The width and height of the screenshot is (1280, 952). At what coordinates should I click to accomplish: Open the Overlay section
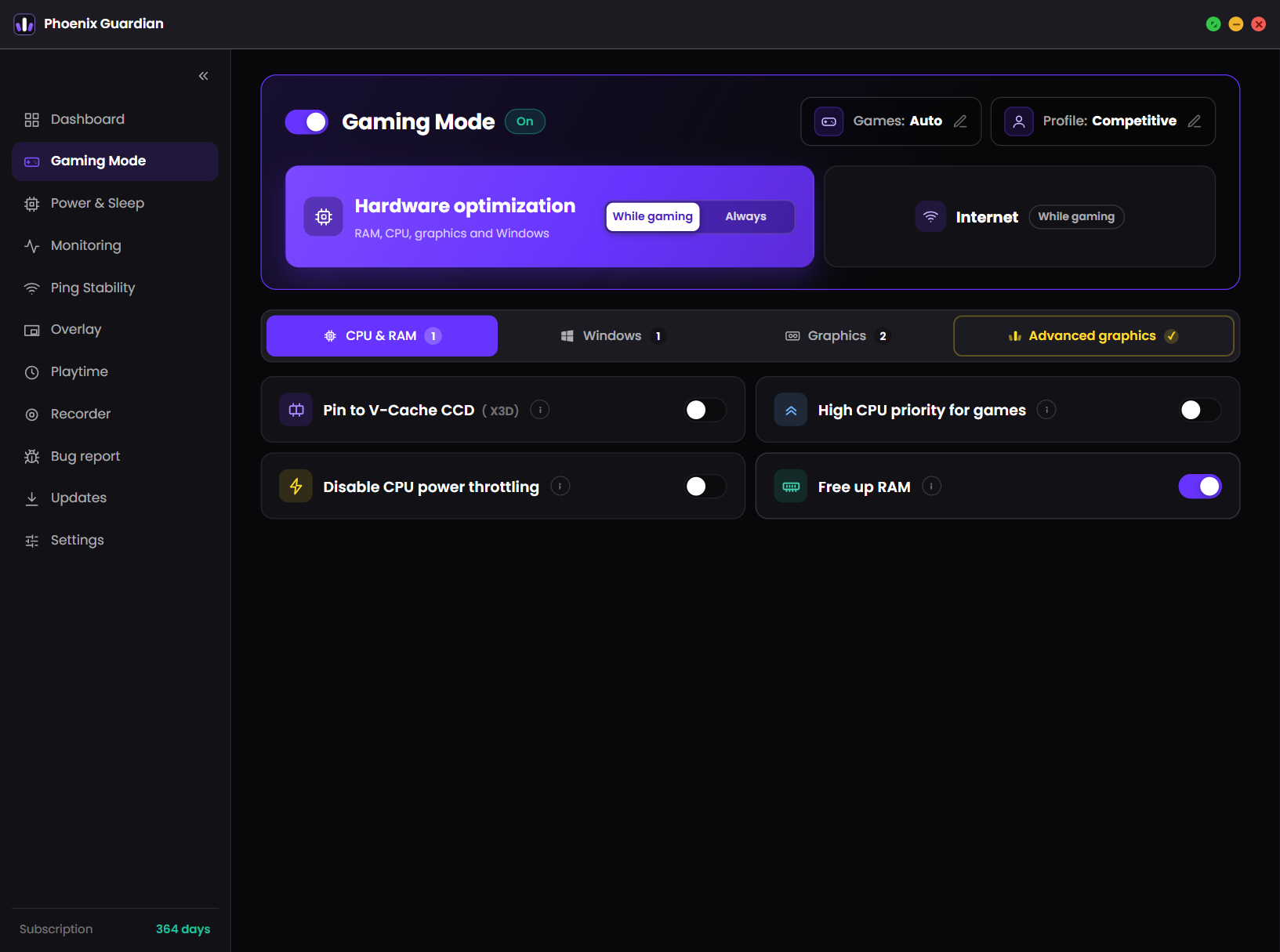pyautogui.click(x=115, y=330)
